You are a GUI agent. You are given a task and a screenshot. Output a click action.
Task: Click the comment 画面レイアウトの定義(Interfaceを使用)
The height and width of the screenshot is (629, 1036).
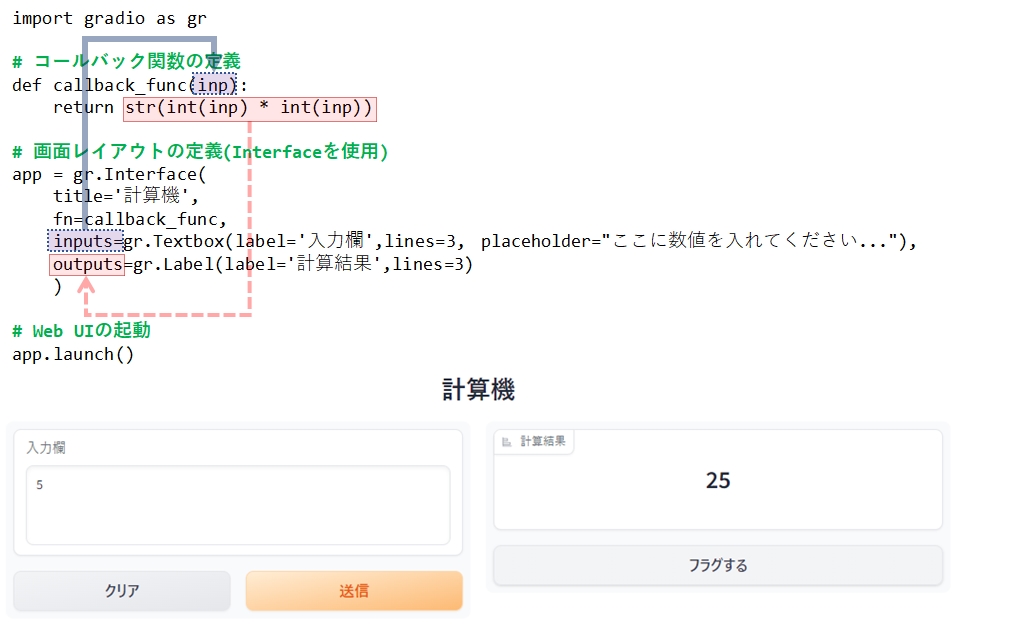tap(198, 152)
